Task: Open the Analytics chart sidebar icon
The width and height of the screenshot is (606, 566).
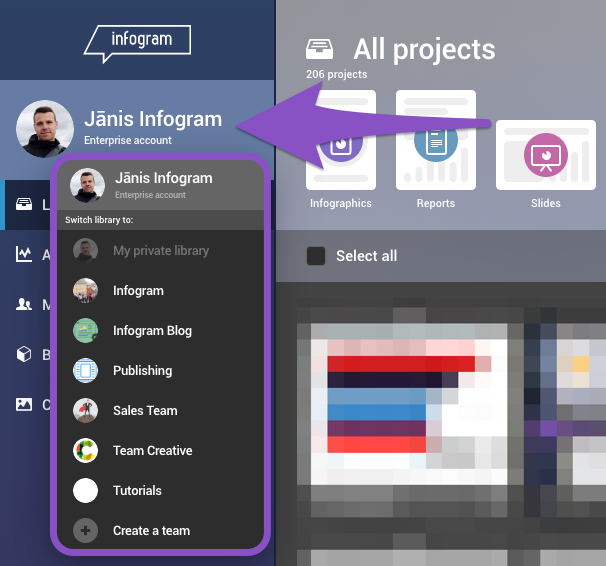Action: pos(24,254)
